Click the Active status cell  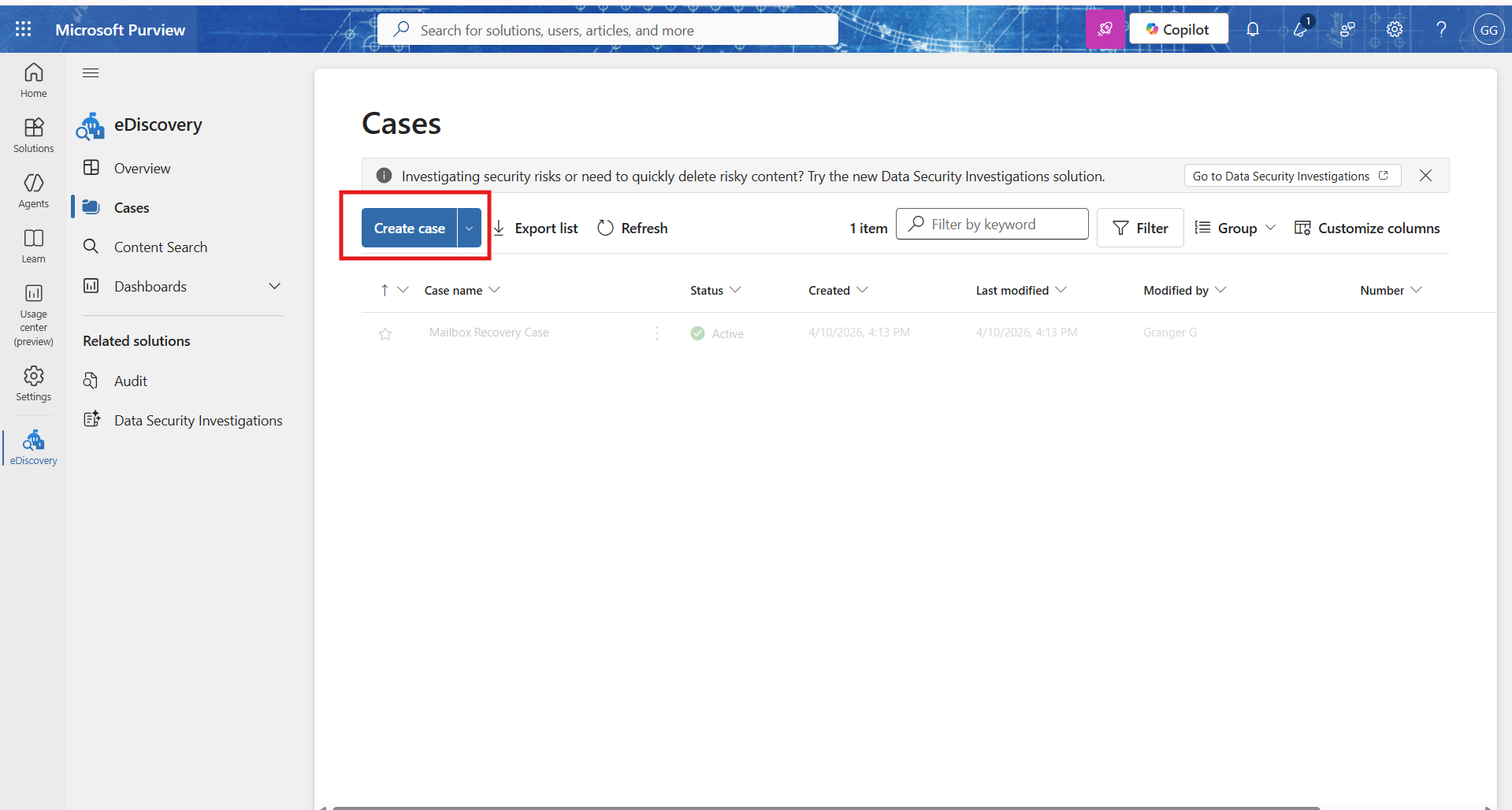[x=717, y=333]
